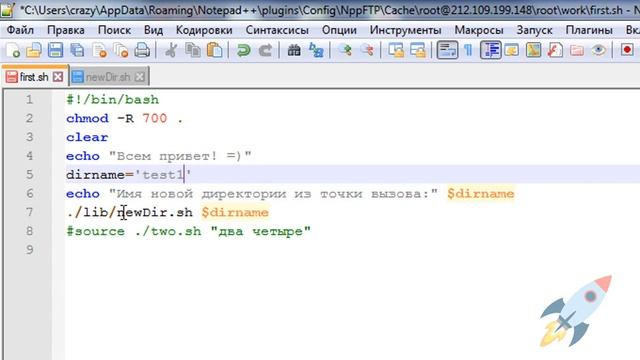Click the 'clear' command on line 3
The width and height of the screenshot is (640, 360).
[x=87, y=137]
